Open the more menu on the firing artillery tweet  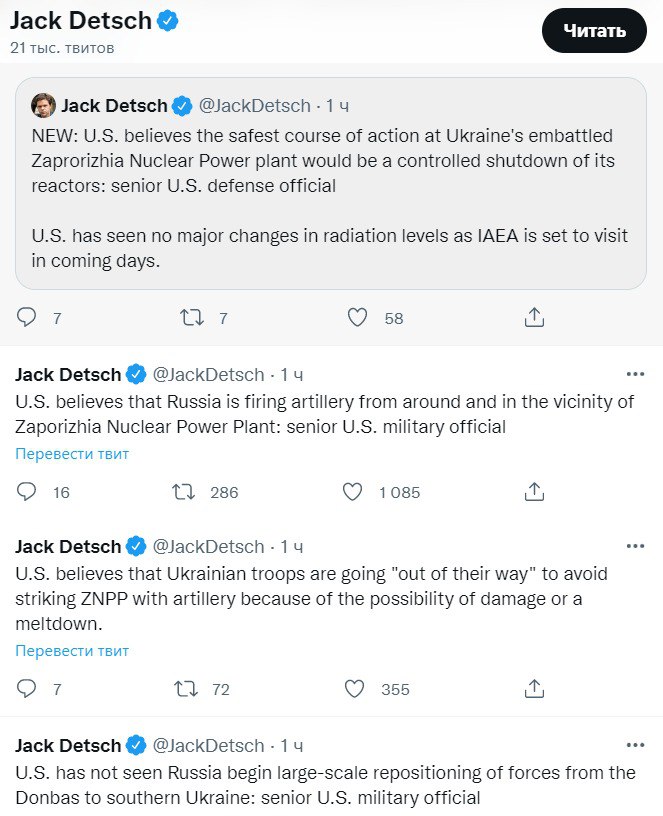635,374
